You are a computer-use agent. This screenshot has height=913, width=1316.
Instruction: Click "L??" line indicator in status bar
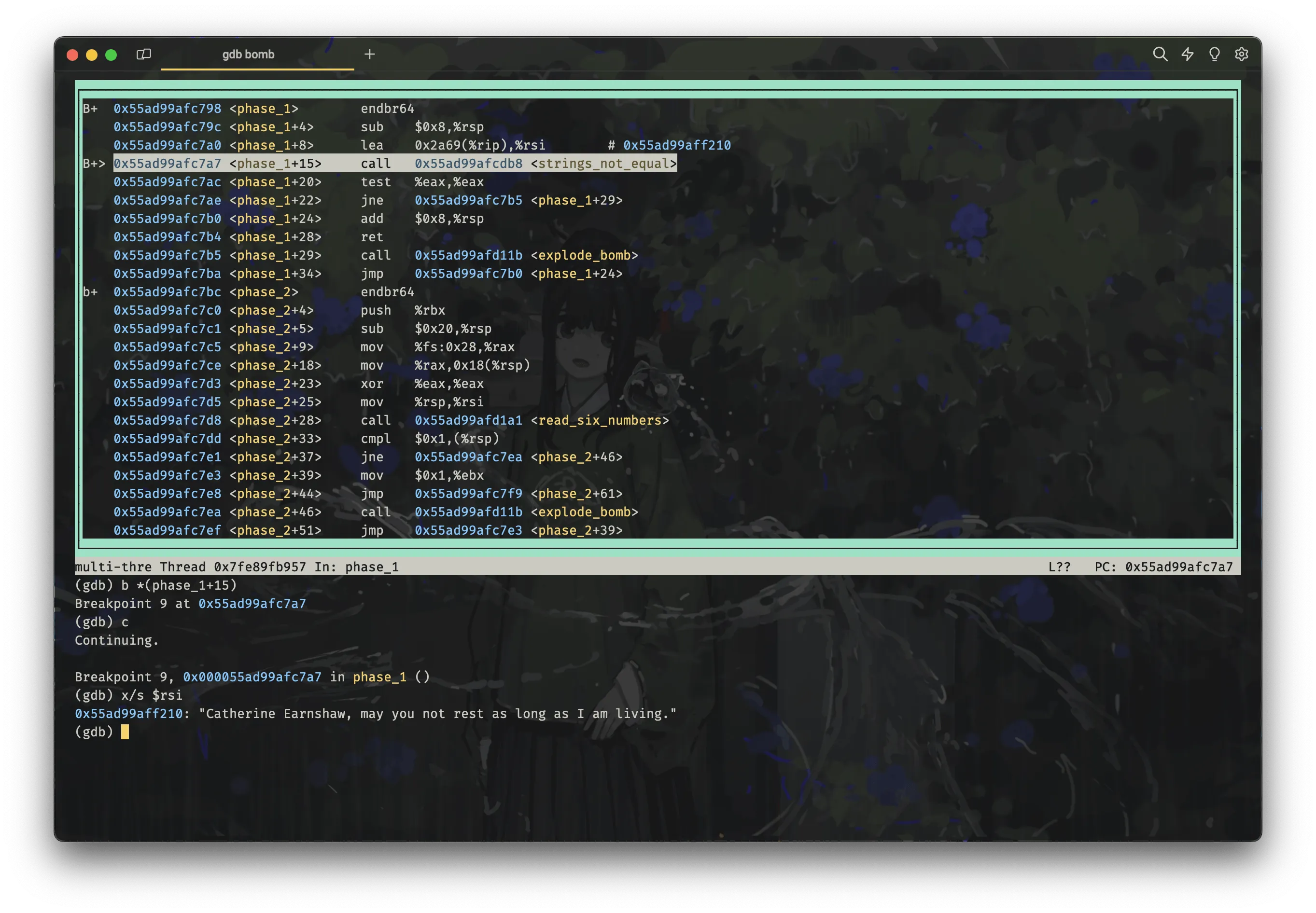(x=1059, y=567)
